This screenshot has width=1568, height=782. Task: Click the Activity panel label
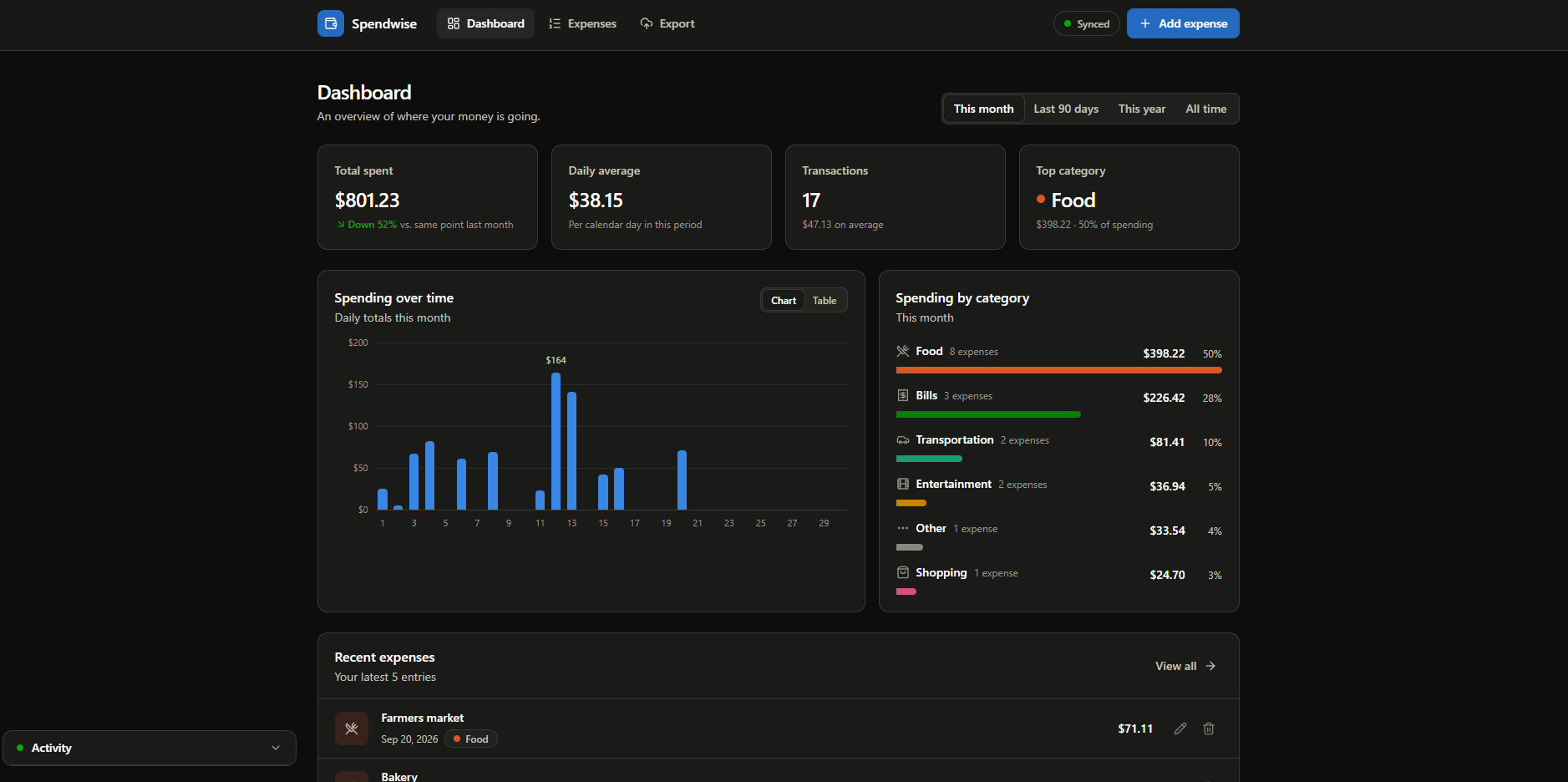coord(52,748)
